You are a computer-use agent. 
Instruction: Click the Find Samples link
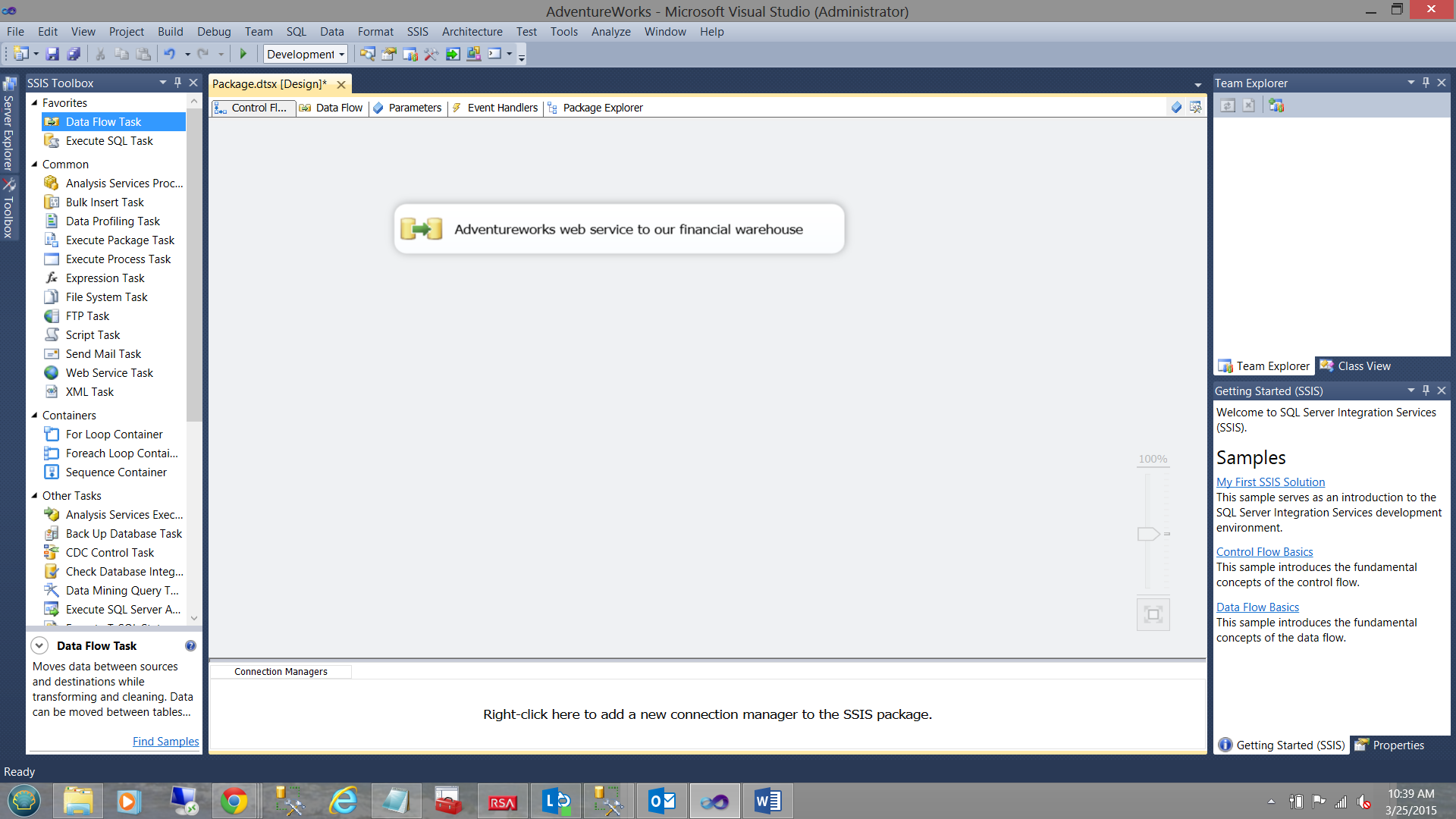[x=165, y=742]
